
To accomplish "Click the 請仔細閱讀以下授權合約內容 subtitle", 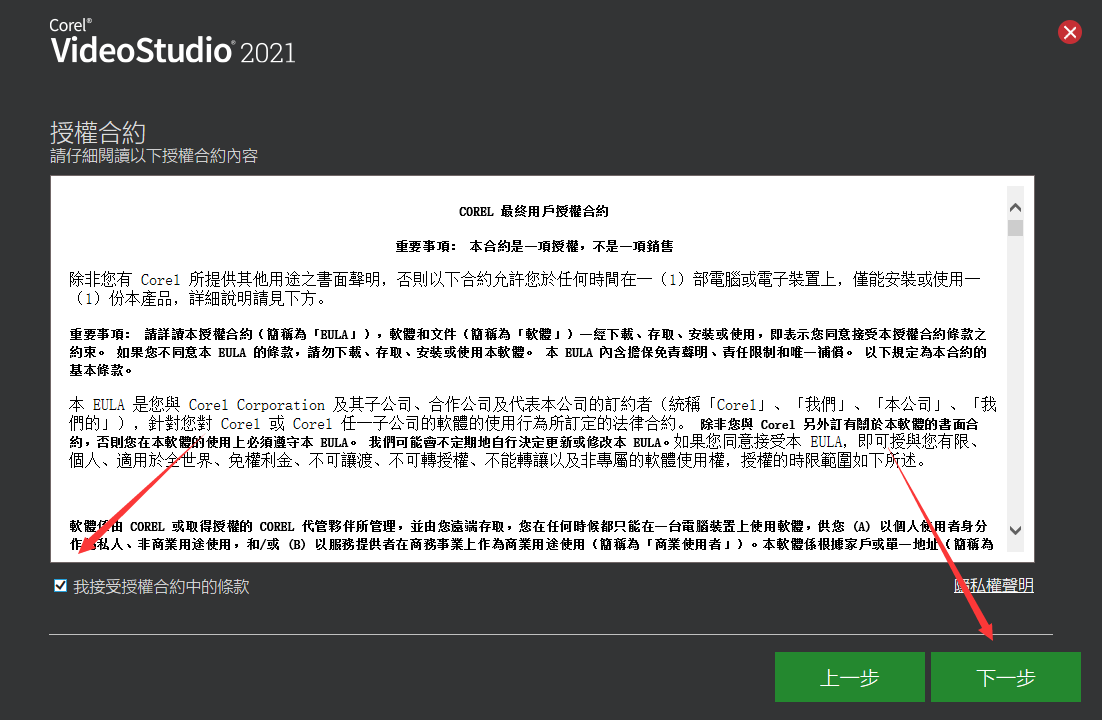I will [x=154, y=156].
